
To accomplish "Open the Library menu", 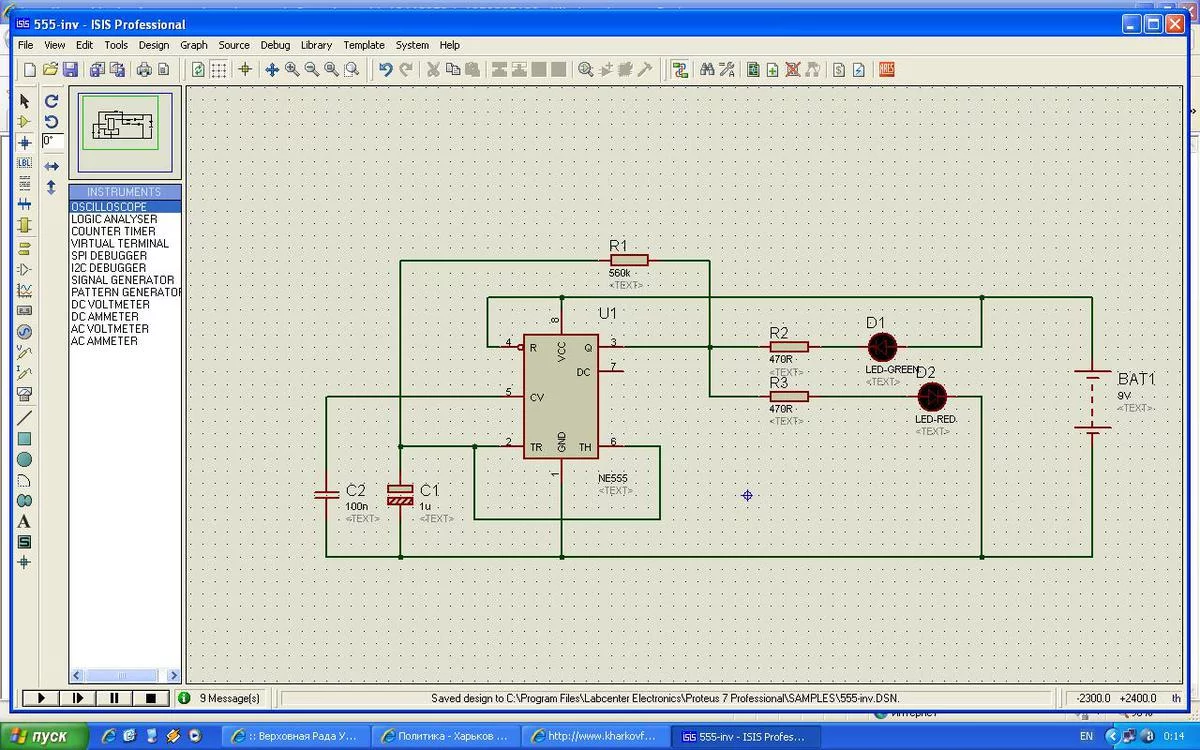I will click(316, 45).
